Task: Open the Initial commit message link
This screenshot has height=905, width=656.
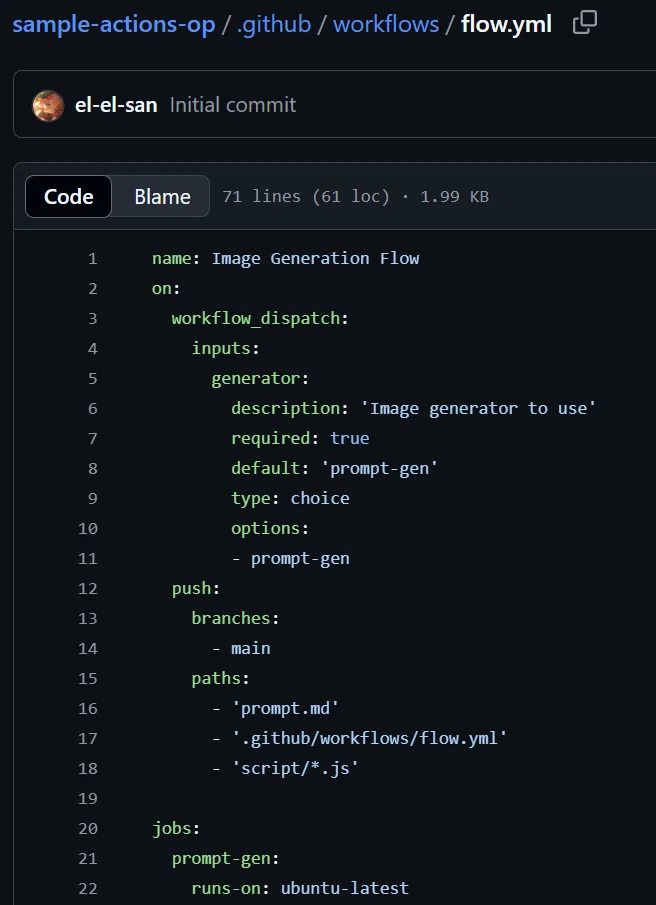Action: coord(233,105)
